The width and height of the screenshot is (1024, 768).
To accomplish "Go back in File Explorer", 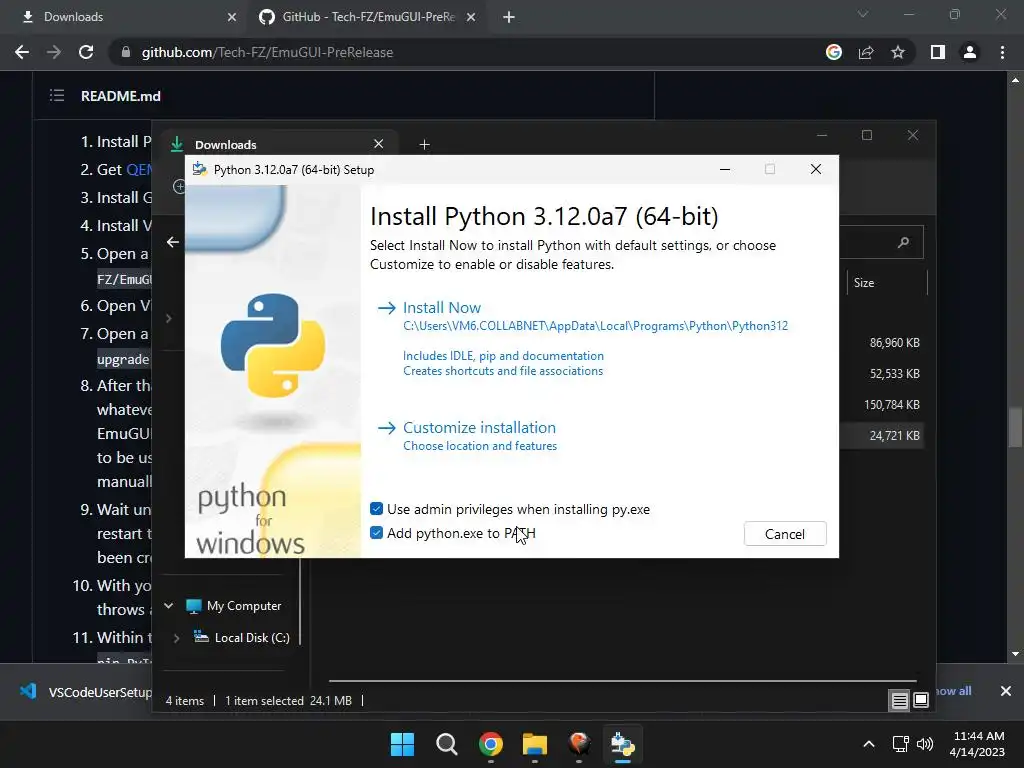I will click(172, 242).
